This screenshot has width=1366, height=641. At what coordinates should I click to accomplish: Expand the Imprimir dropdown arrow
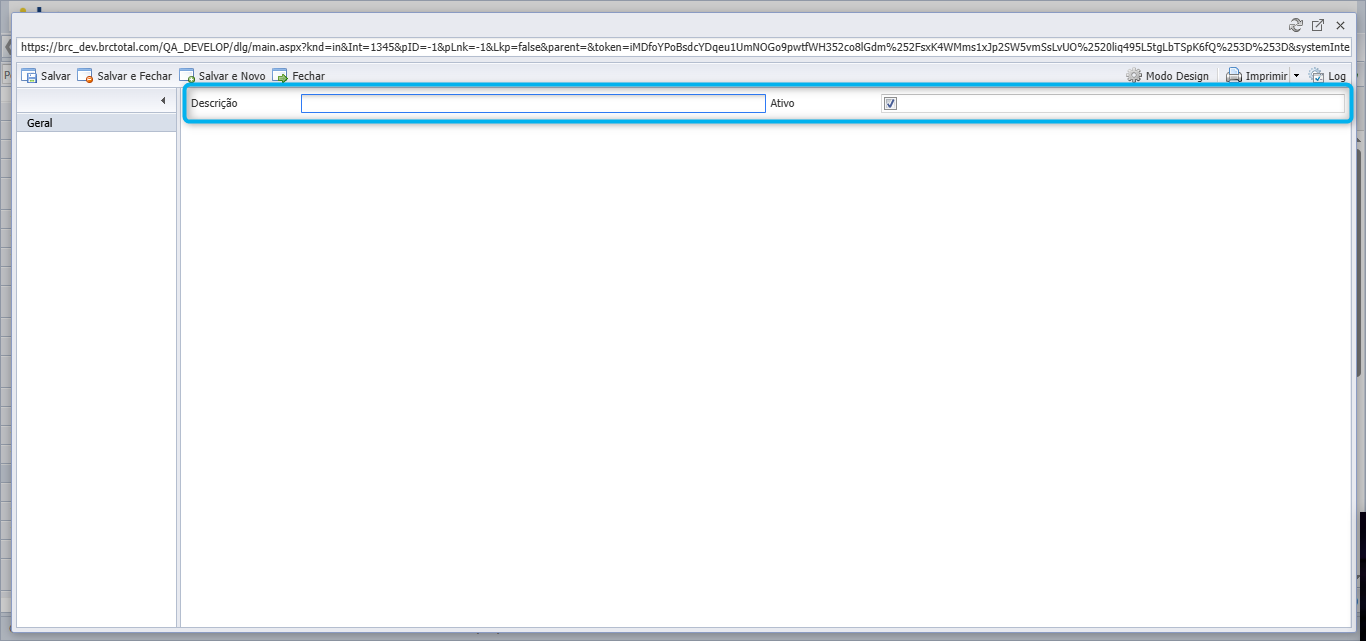click(x=1296, y=76)
